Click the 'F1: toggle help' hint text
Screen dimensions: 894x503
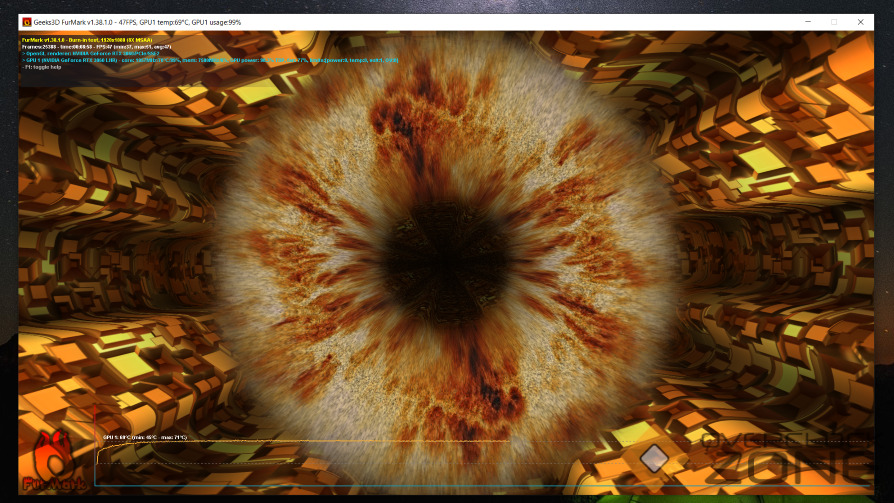point(42,67)
